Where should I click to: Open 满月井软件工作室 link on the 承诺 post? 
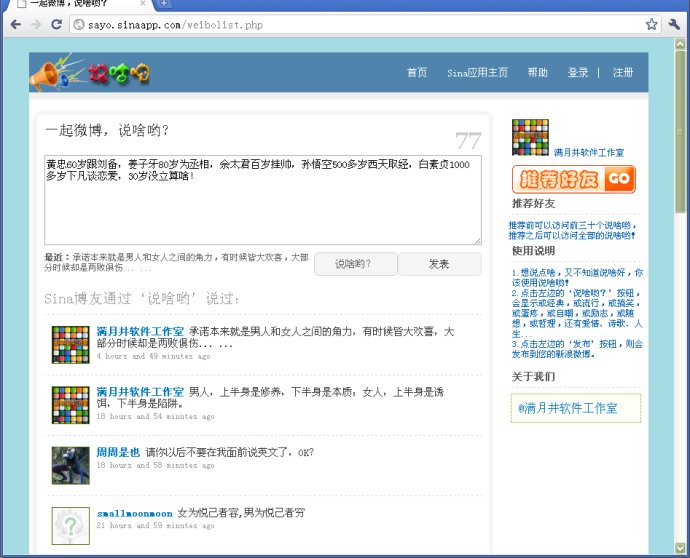pos(140,331)
